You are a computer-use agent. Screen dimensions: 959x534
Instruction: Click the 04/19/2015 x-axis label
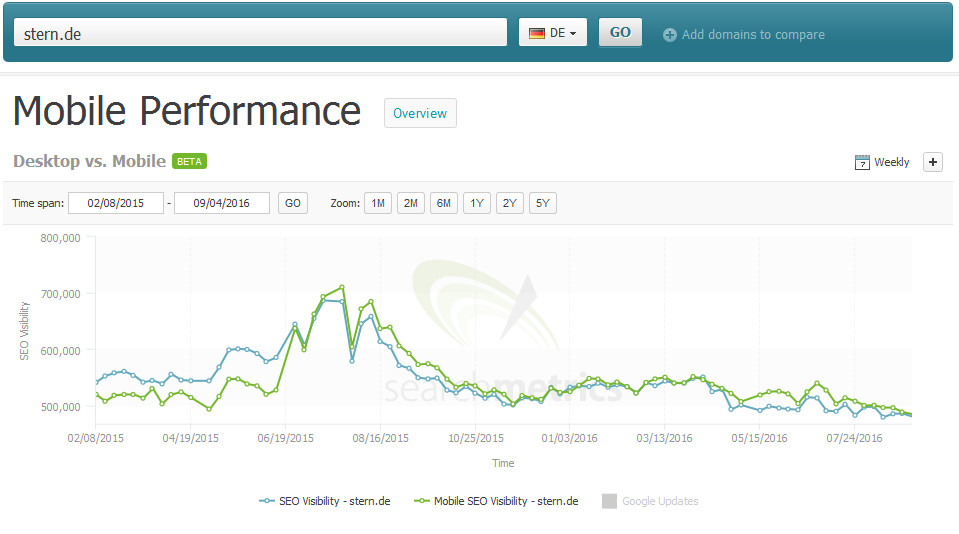coord(190,438)
